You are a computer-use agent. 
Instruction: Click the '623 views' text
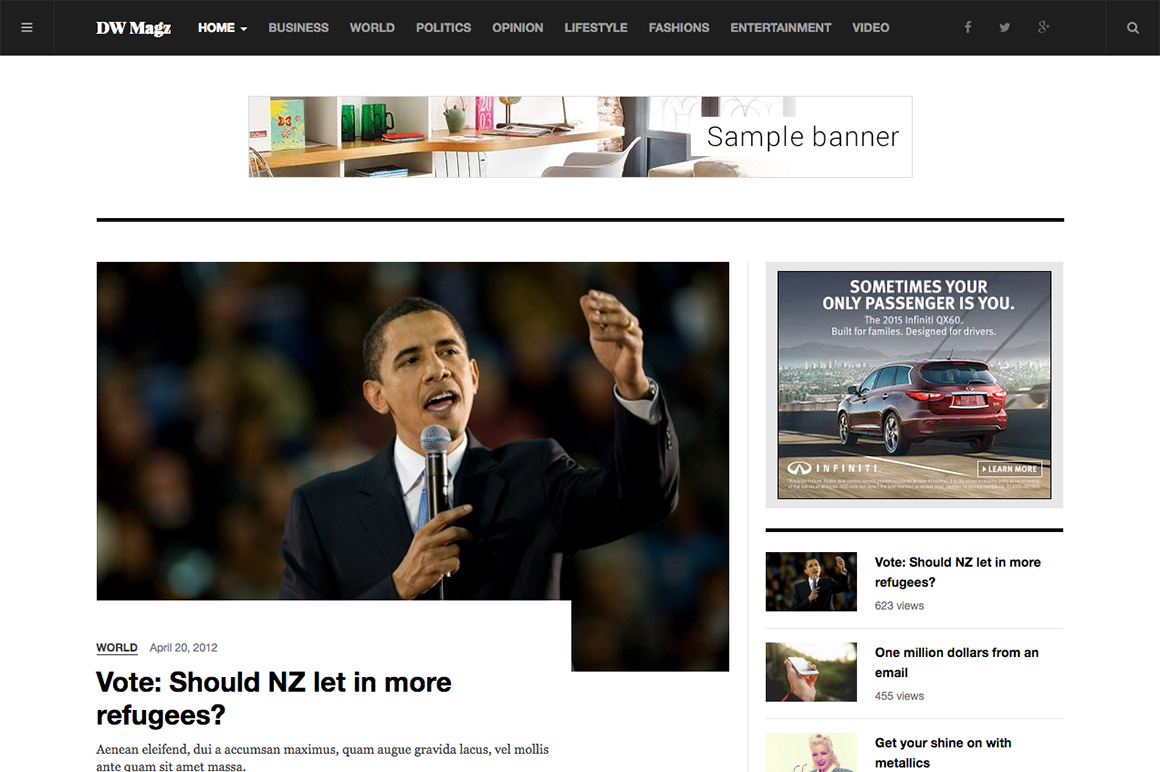point(899,606)
